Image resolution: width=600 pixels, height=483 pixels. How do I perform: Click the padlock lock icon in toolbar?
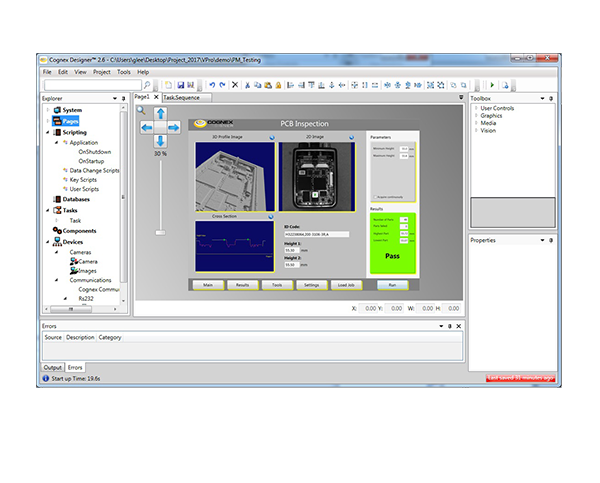[x=278, y=85]
